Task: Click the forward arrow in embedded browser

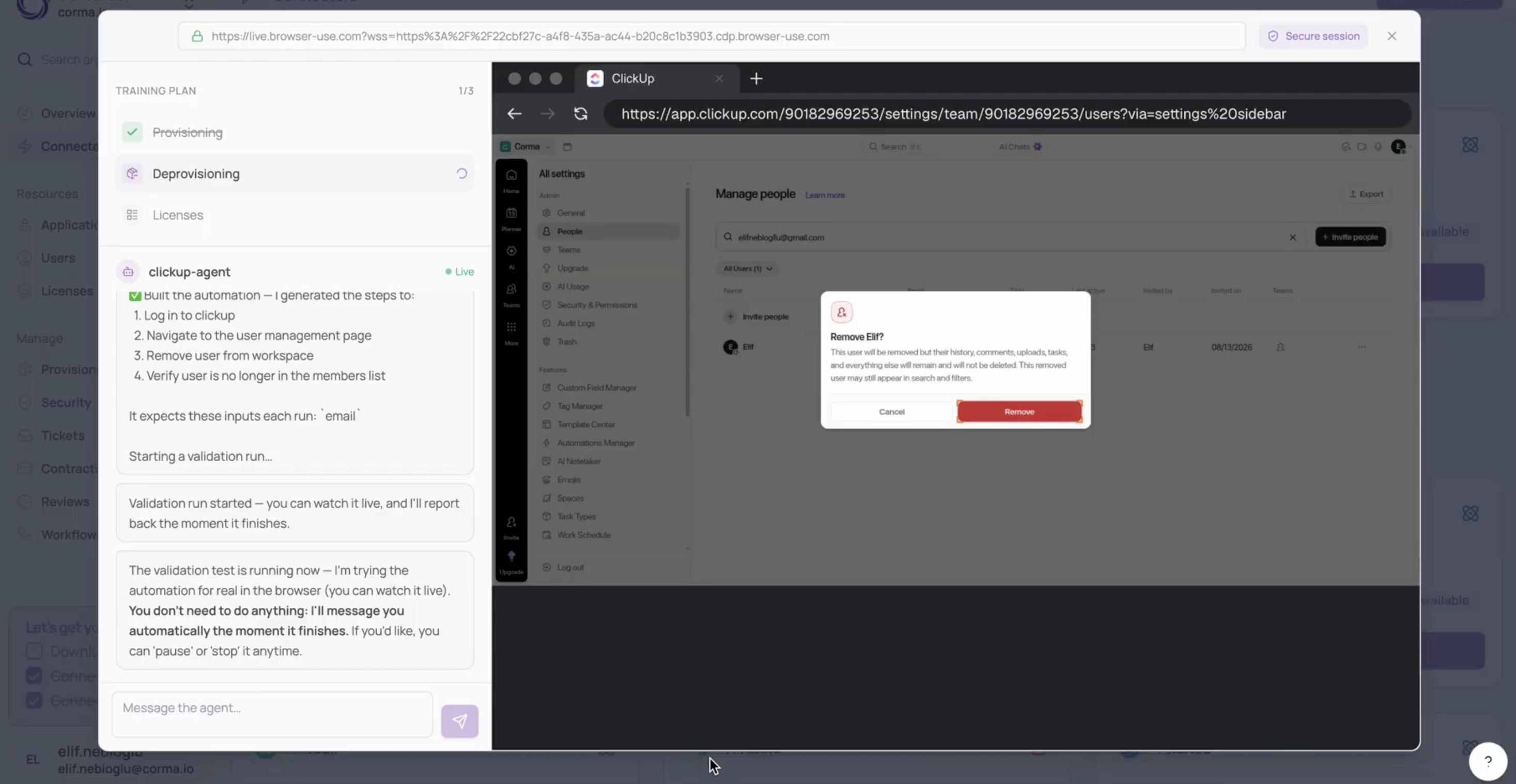Action: coord(547,114)
